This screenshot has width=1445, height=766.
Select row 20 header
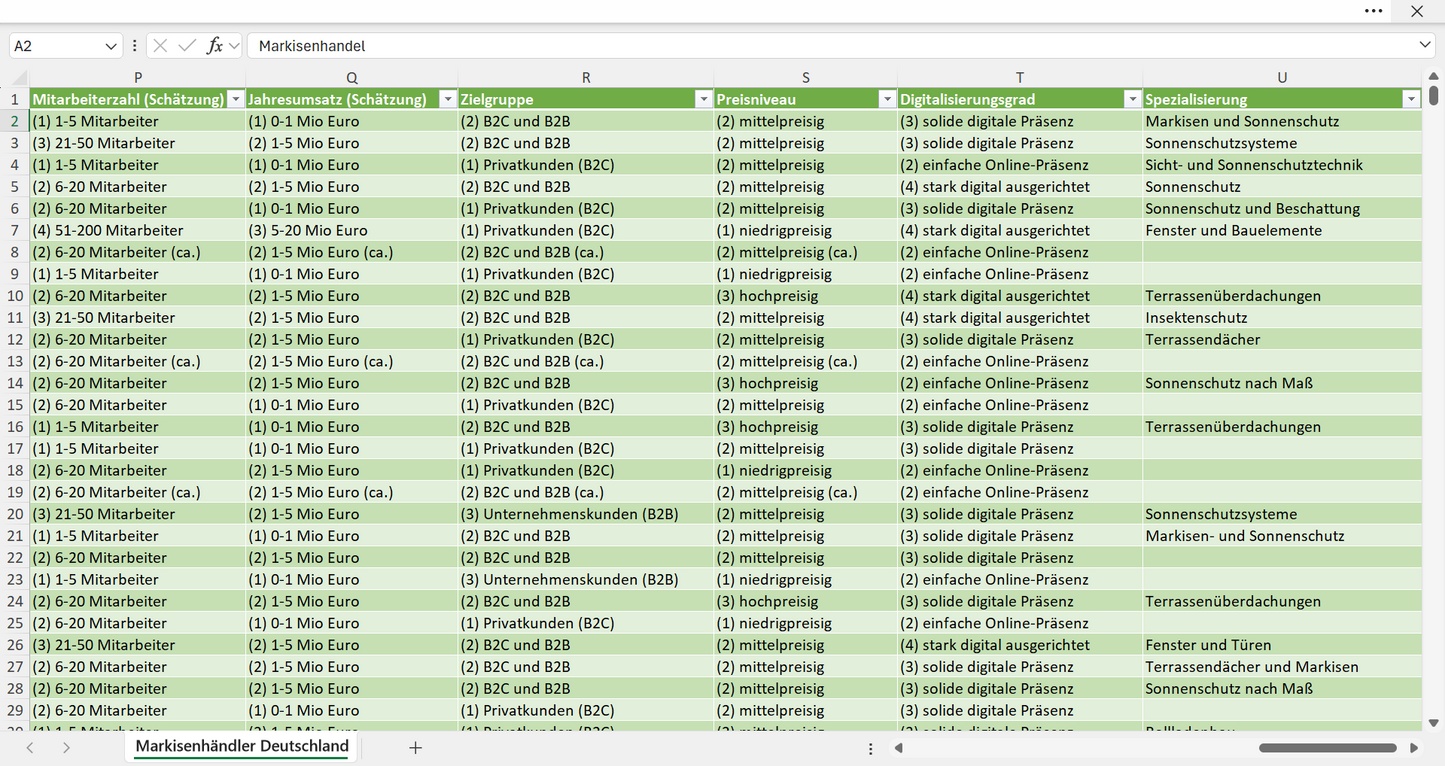pos(15,514)
